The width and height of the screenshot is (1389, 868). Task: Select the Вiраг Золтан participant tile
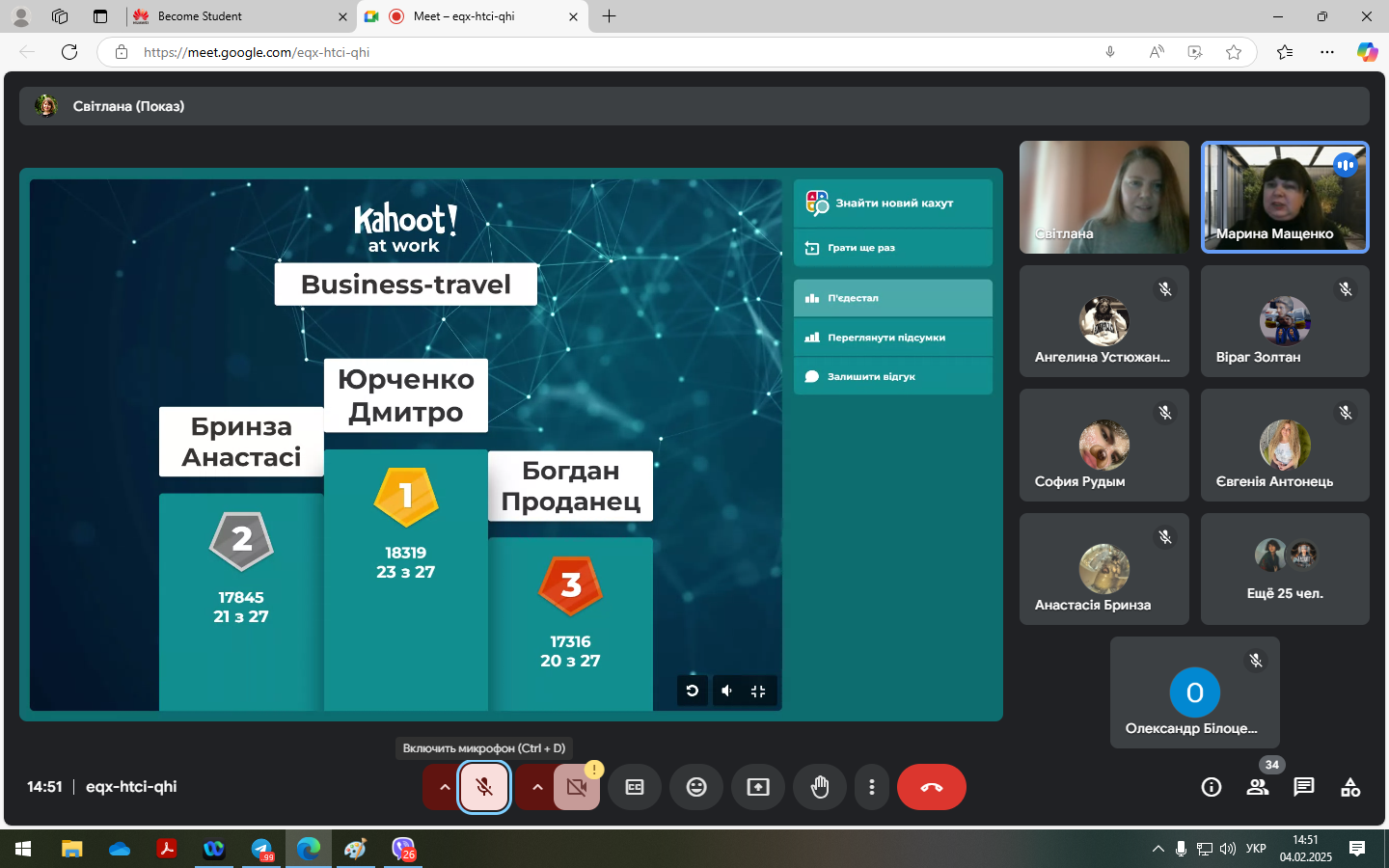click(x=1285, y=321)
